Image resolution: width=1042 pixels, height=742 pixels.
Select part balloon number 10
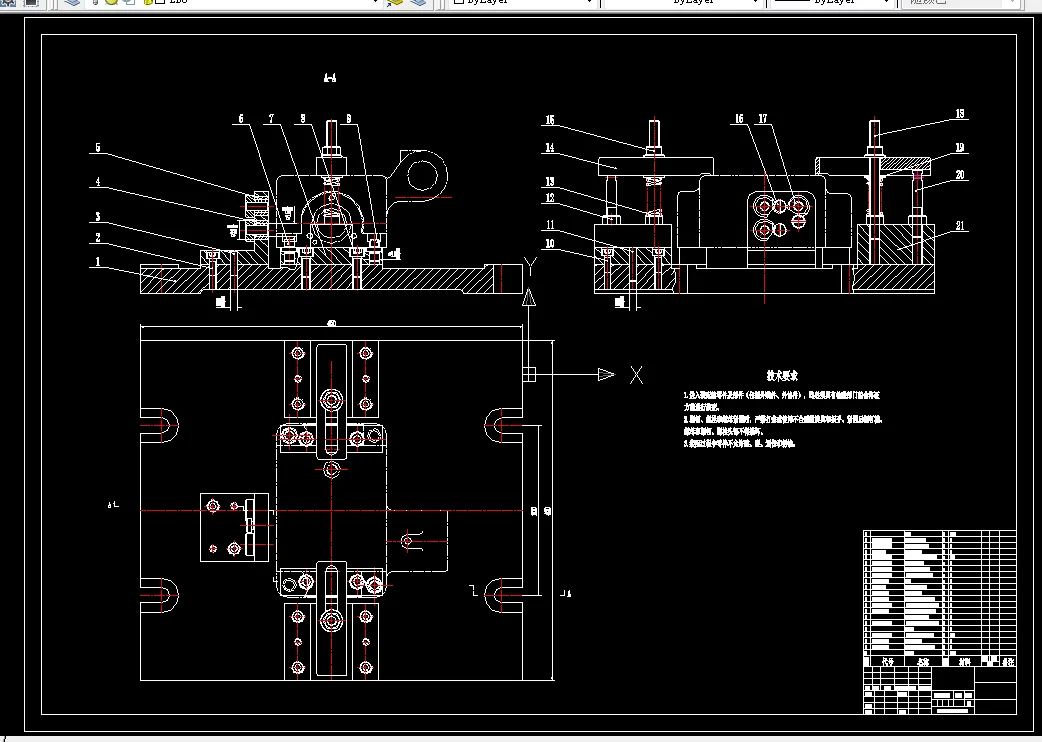(x=550, y=244)
